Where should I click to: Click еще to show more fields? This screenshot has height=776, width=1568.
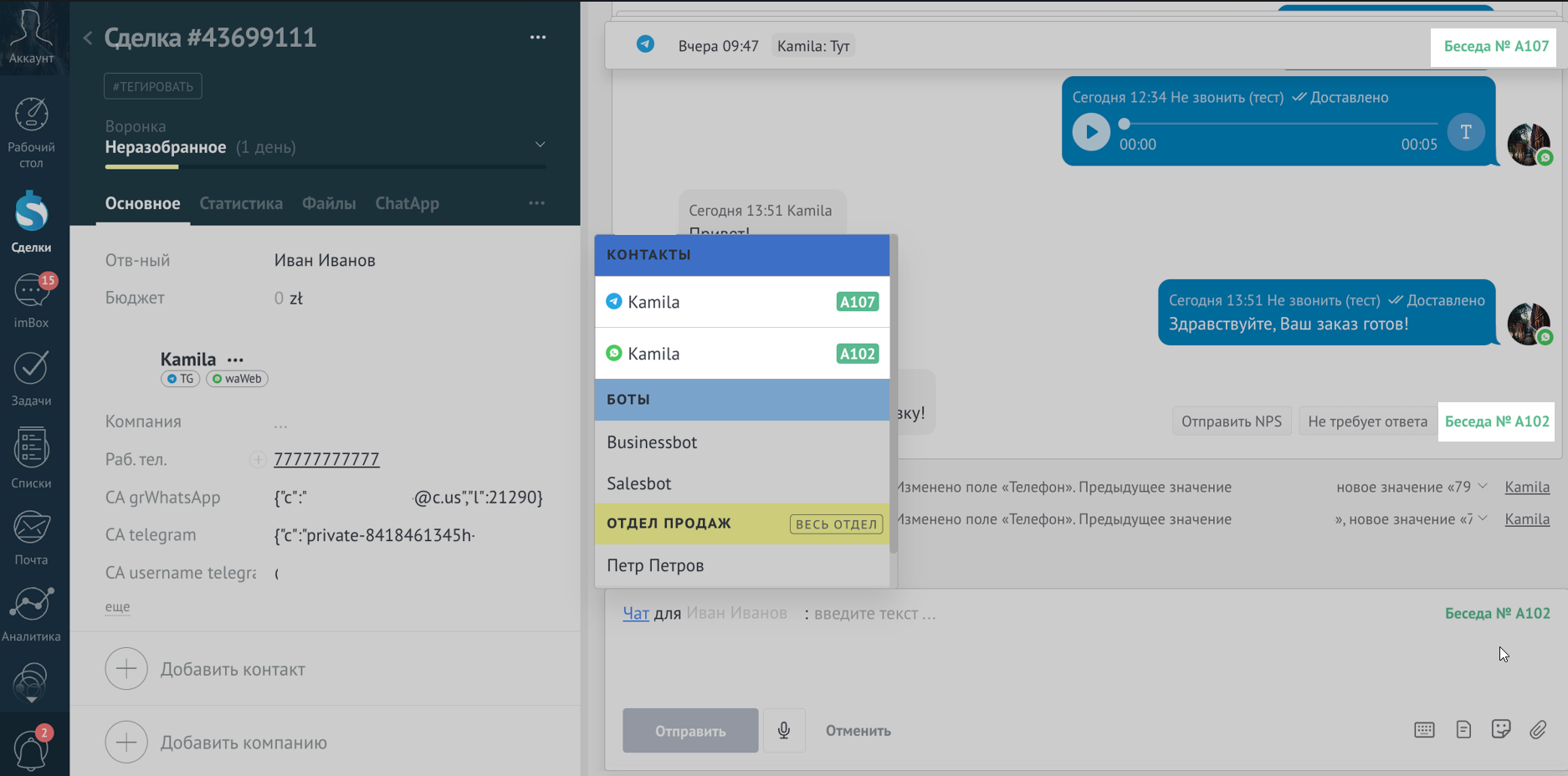point(117,606)
